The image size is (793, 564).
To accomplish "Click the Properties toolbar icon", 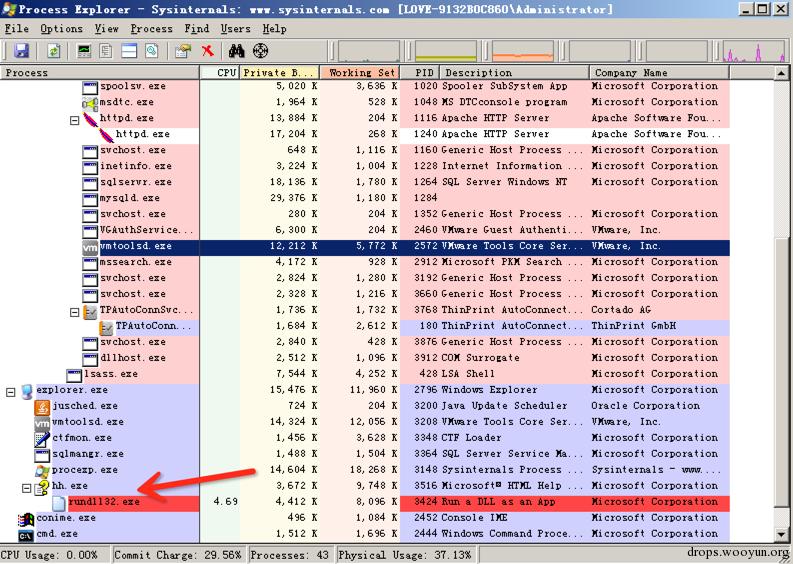I will pos(182,51).
